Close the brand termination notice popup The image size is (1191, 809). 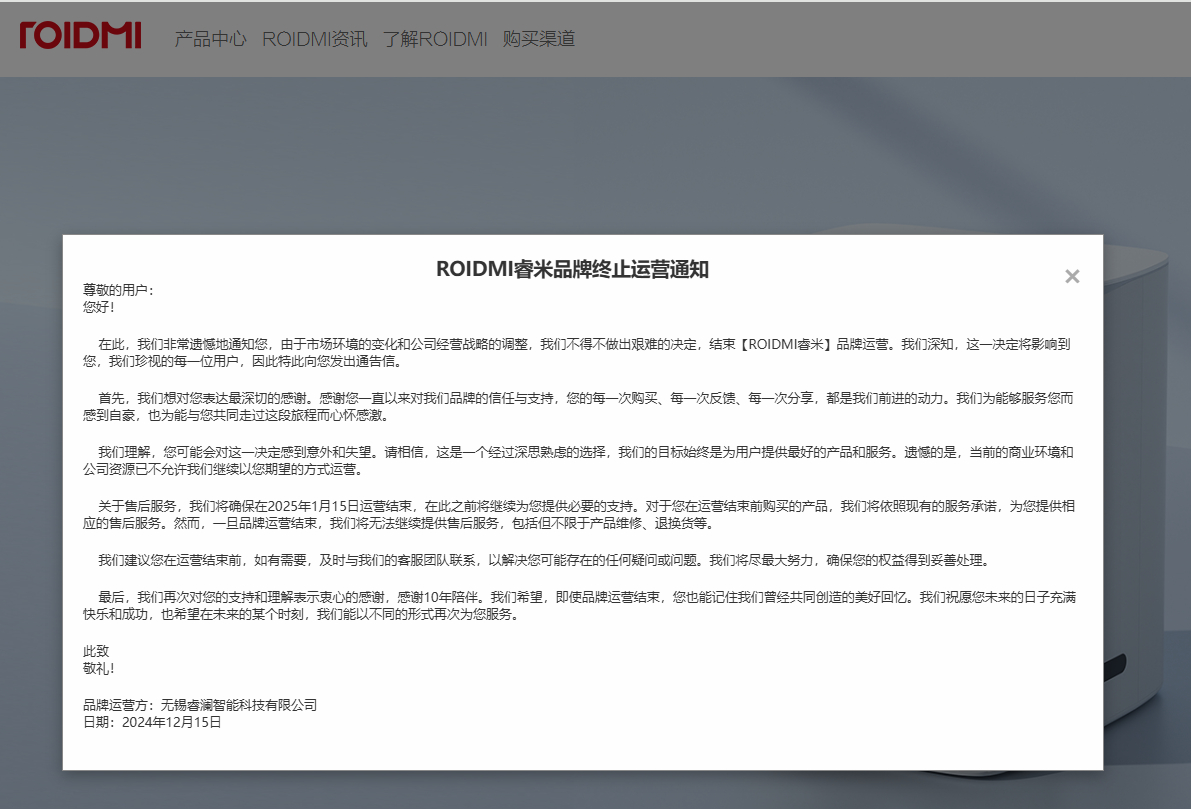coord(1072,276)
